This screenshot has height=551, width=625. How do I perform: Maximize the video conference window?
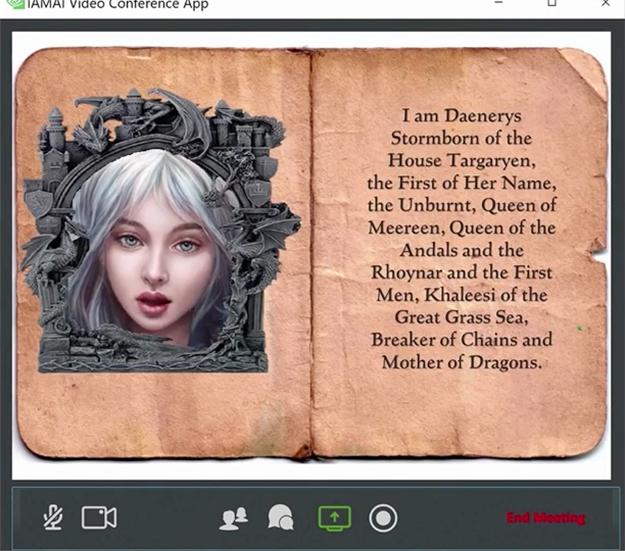[551, 4]
